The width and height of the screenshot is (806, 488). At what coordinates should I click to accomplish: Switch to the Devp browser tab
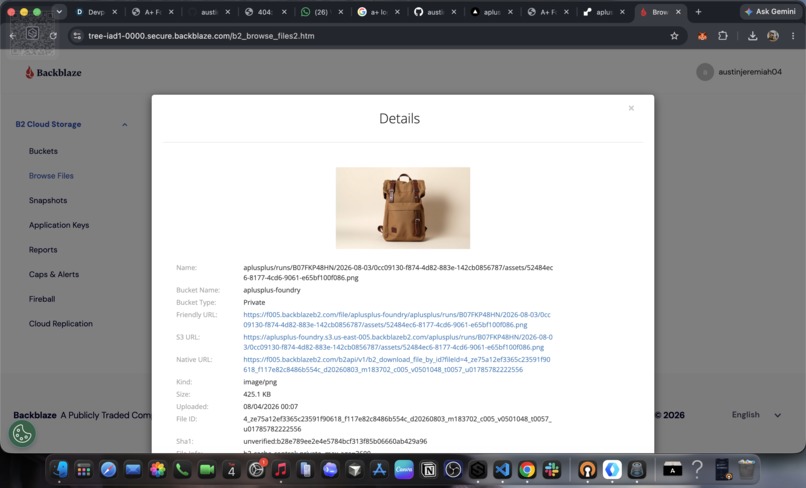[96, 12]
